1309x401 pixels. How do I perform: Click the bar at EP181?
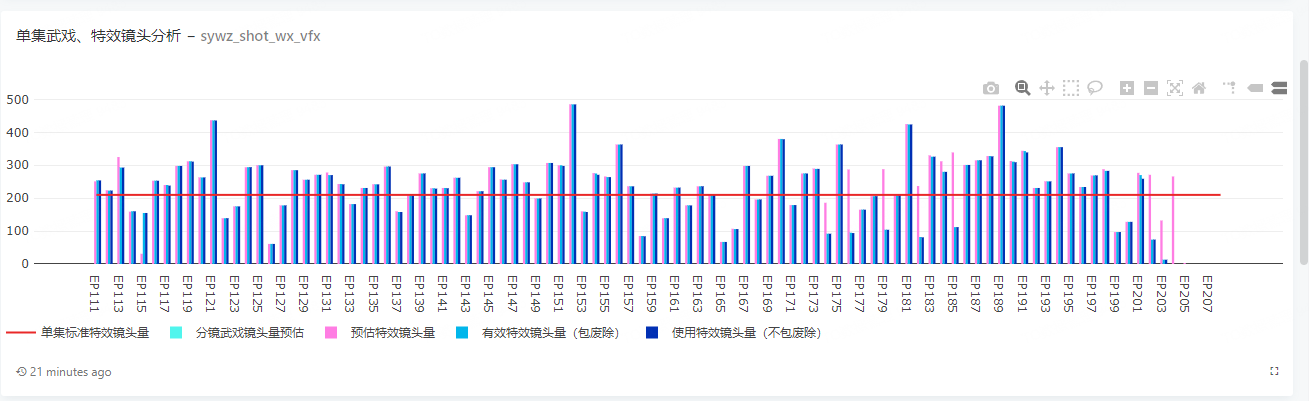pyautogui.click(x=909, y=194)
